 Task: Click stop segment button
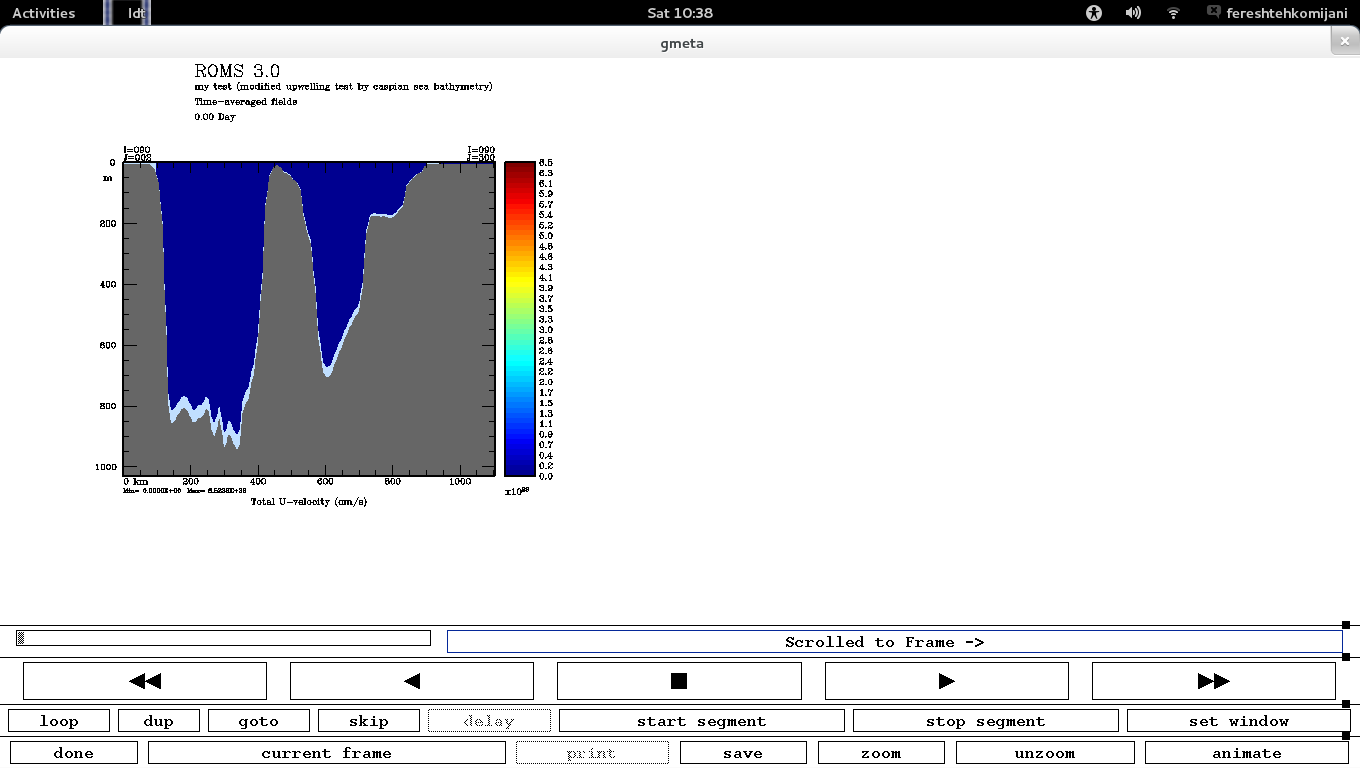(x=985, y=721)
